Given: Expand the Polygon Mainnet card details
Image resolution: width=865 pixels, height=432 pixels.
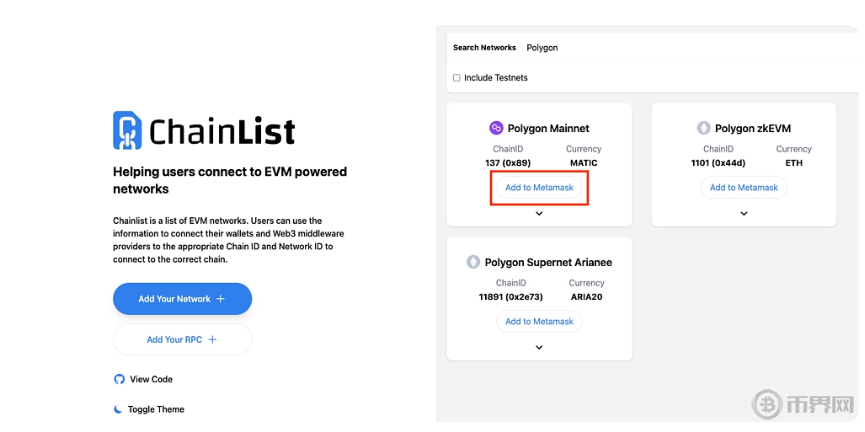Looking at the screenshot, I should pos(539,213).
